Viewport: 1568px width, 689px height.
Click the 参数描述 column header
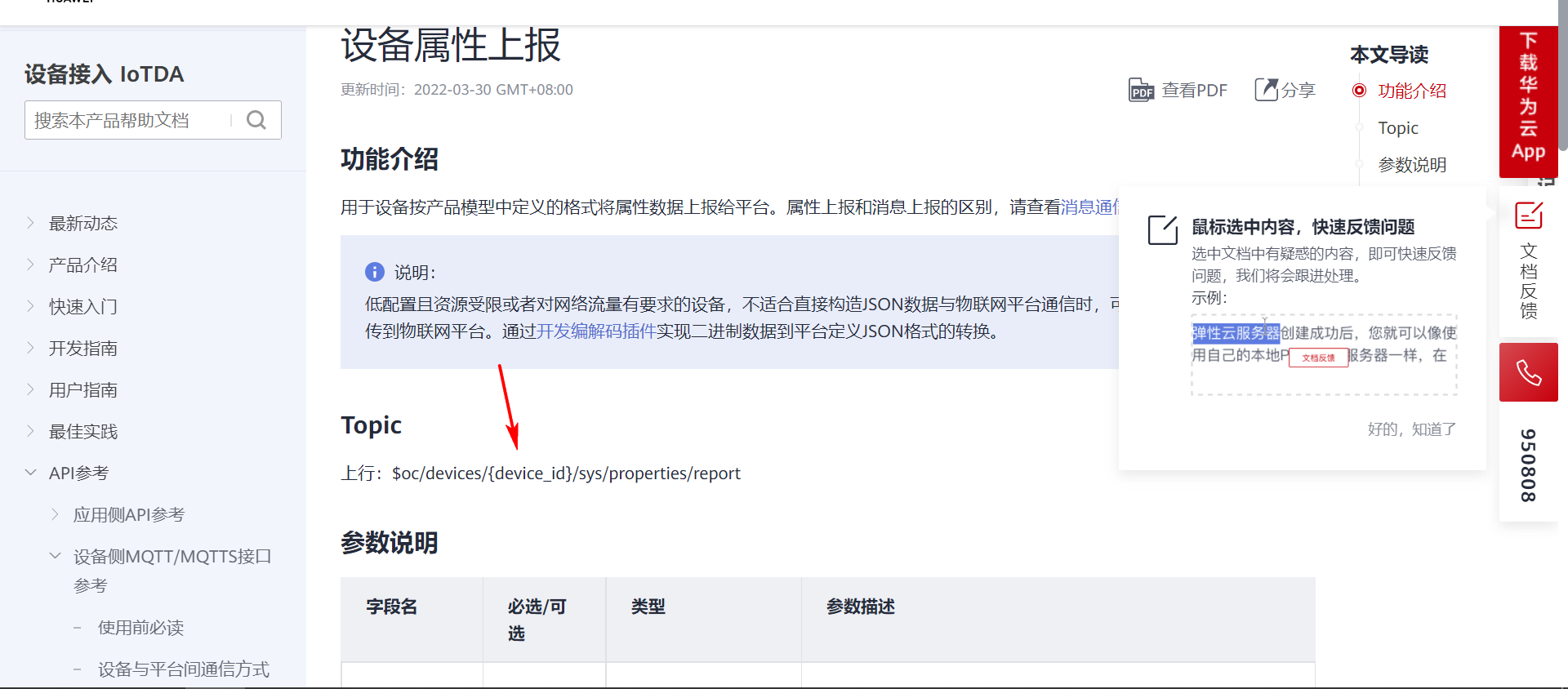861,607
